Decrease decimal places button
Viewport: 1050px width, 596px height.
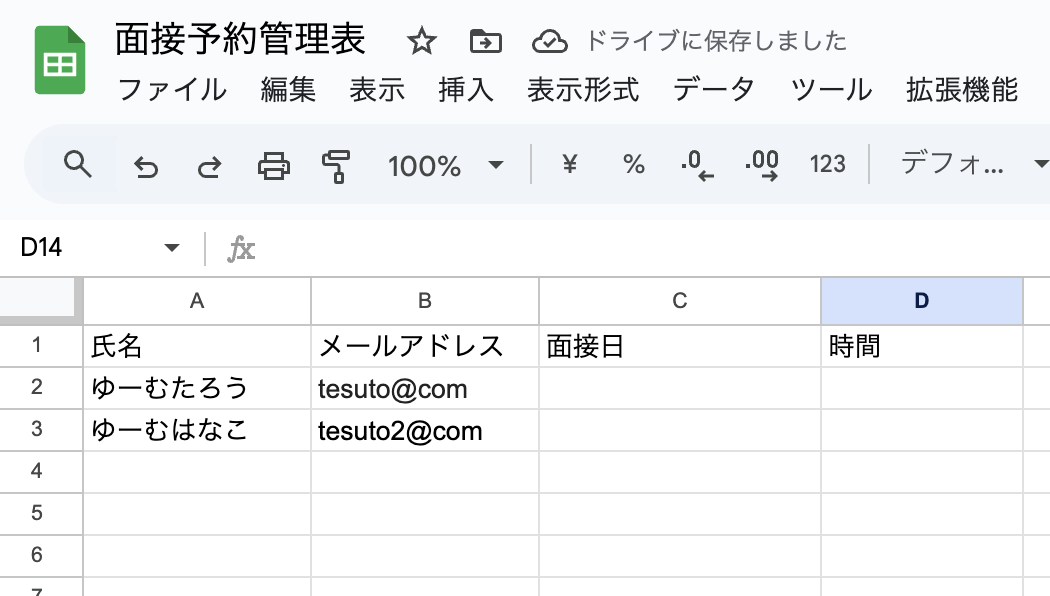pos(697,165)
